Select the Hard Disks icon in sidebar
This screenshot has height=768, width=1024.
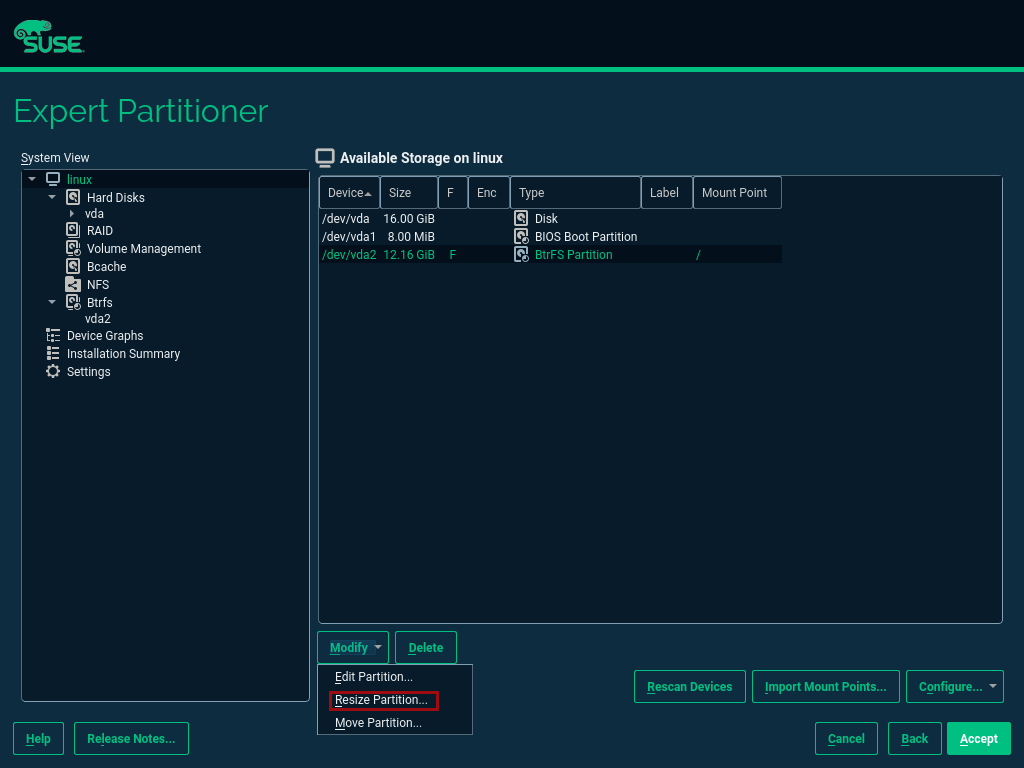[71, 197]
